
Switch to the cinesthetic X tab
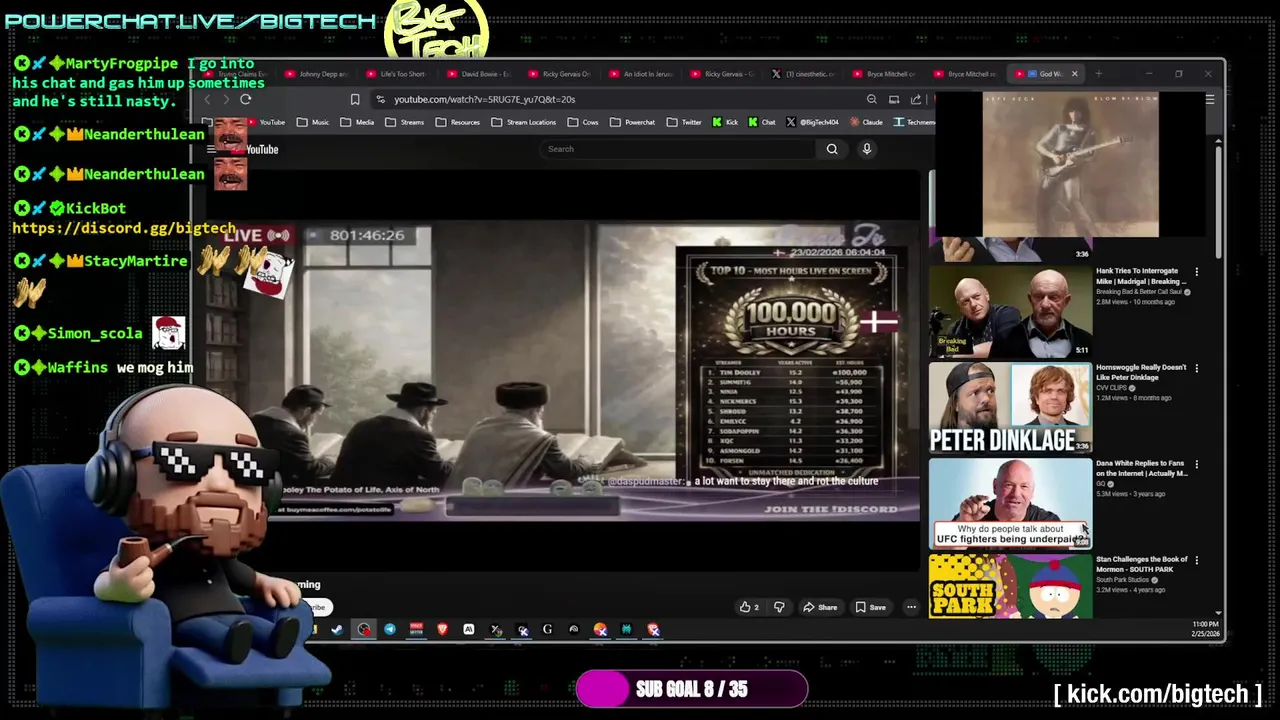[804, 73]
